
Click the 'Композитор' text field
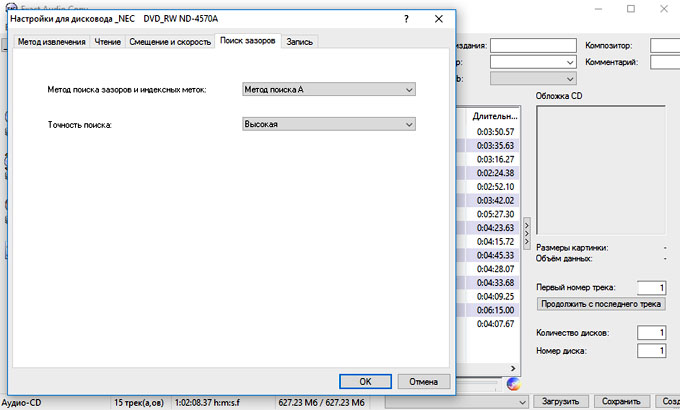coord(664,45)
